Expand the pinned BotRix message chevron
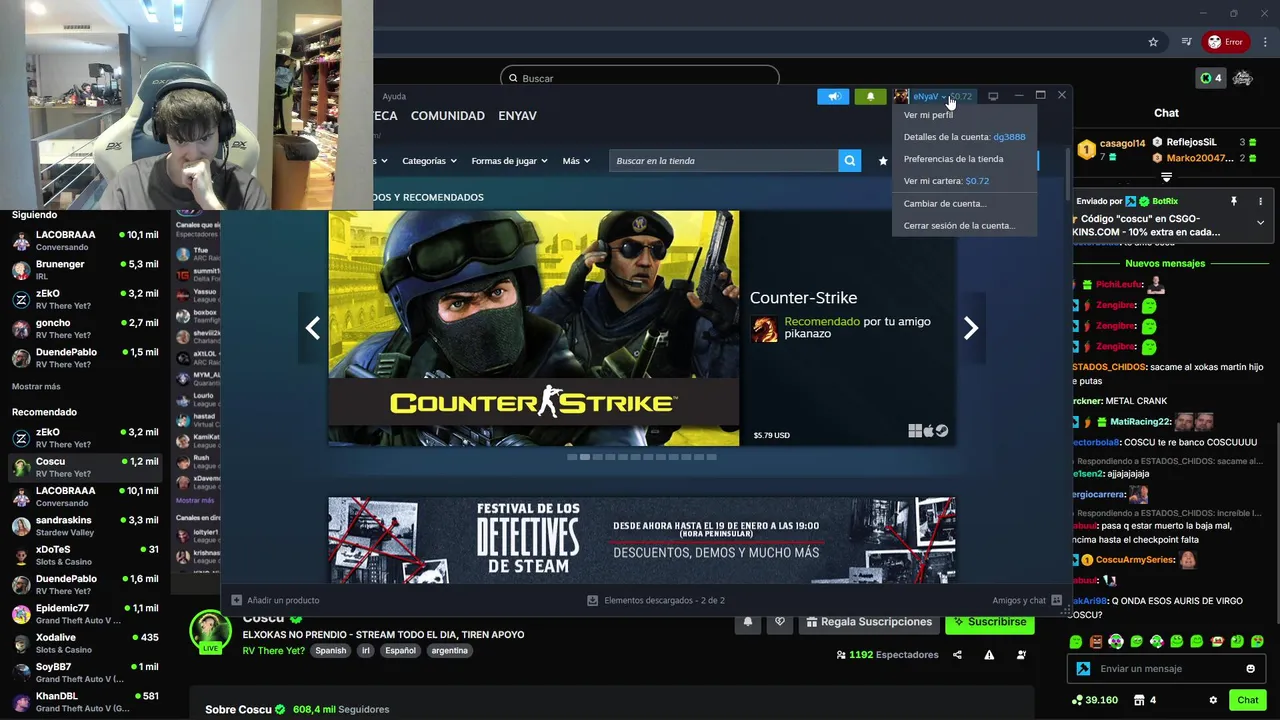Screen dimensions: 1280x720 click(1260, 223)
